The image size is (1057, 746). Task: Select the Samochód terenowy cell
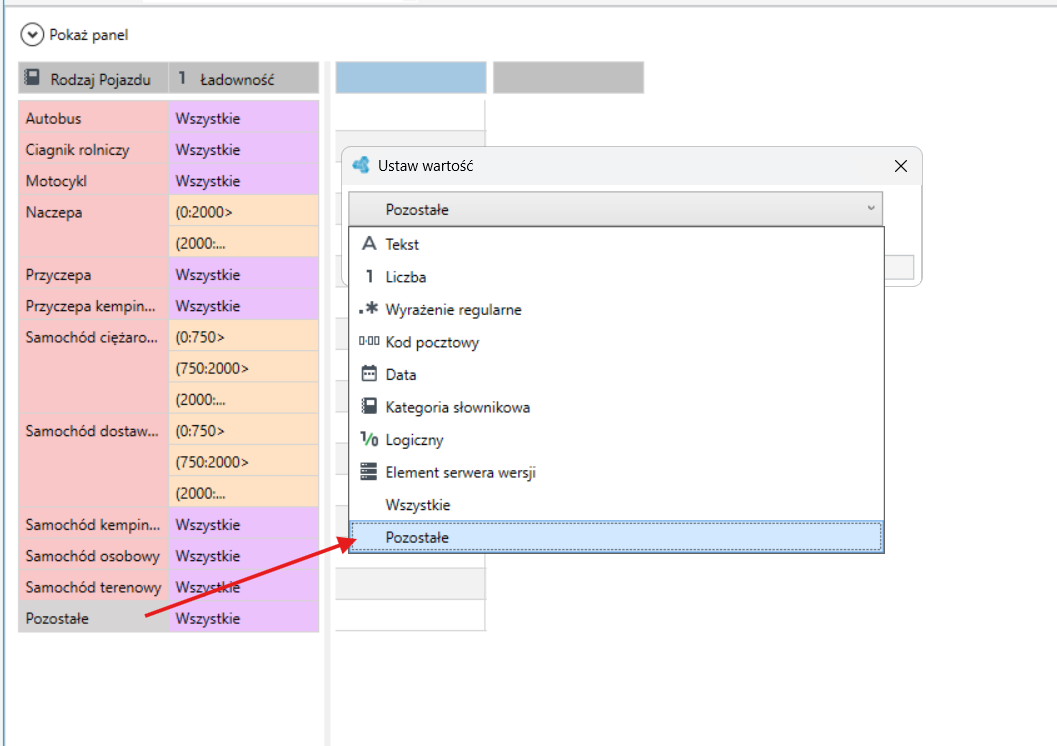(x=93, y=587)
